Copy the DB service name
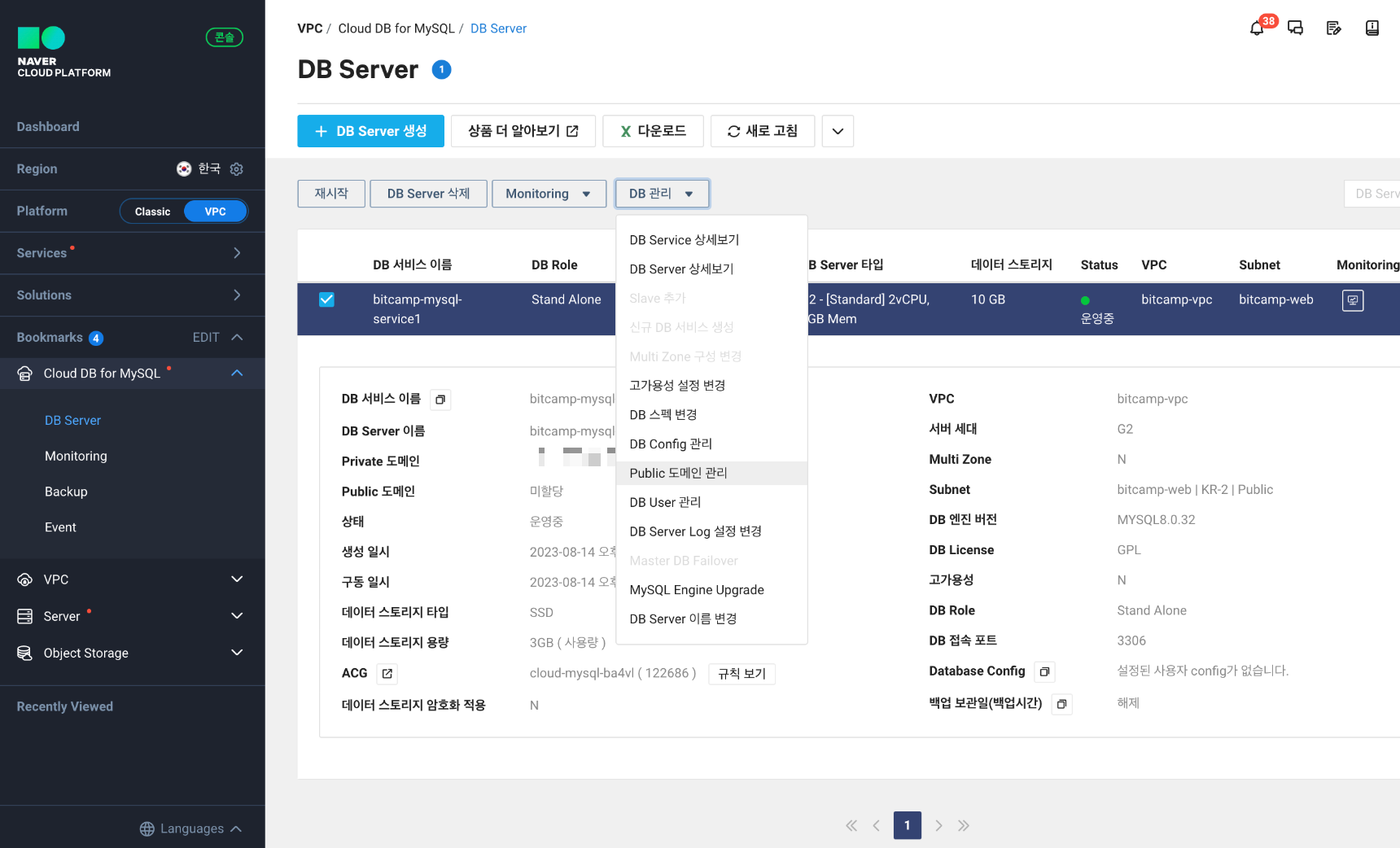This screenshot has width=1400, height=848. pos(440,400)
